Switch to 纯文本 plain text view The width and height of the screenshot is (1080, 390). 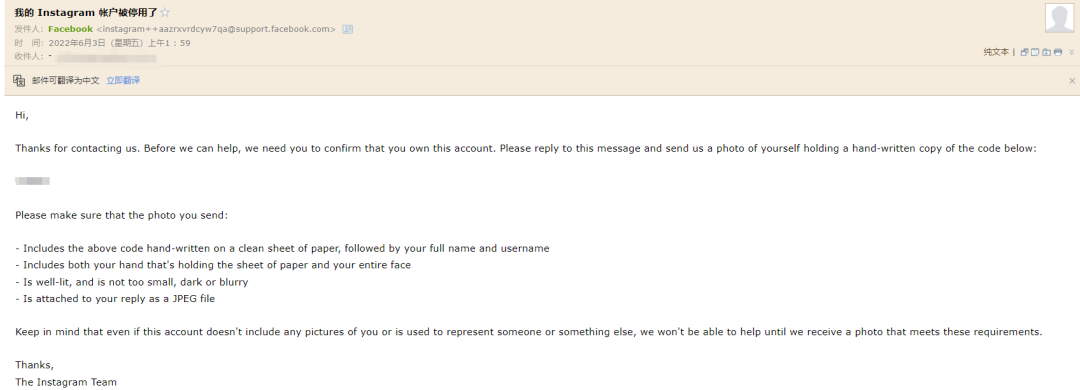pos(996,52)
